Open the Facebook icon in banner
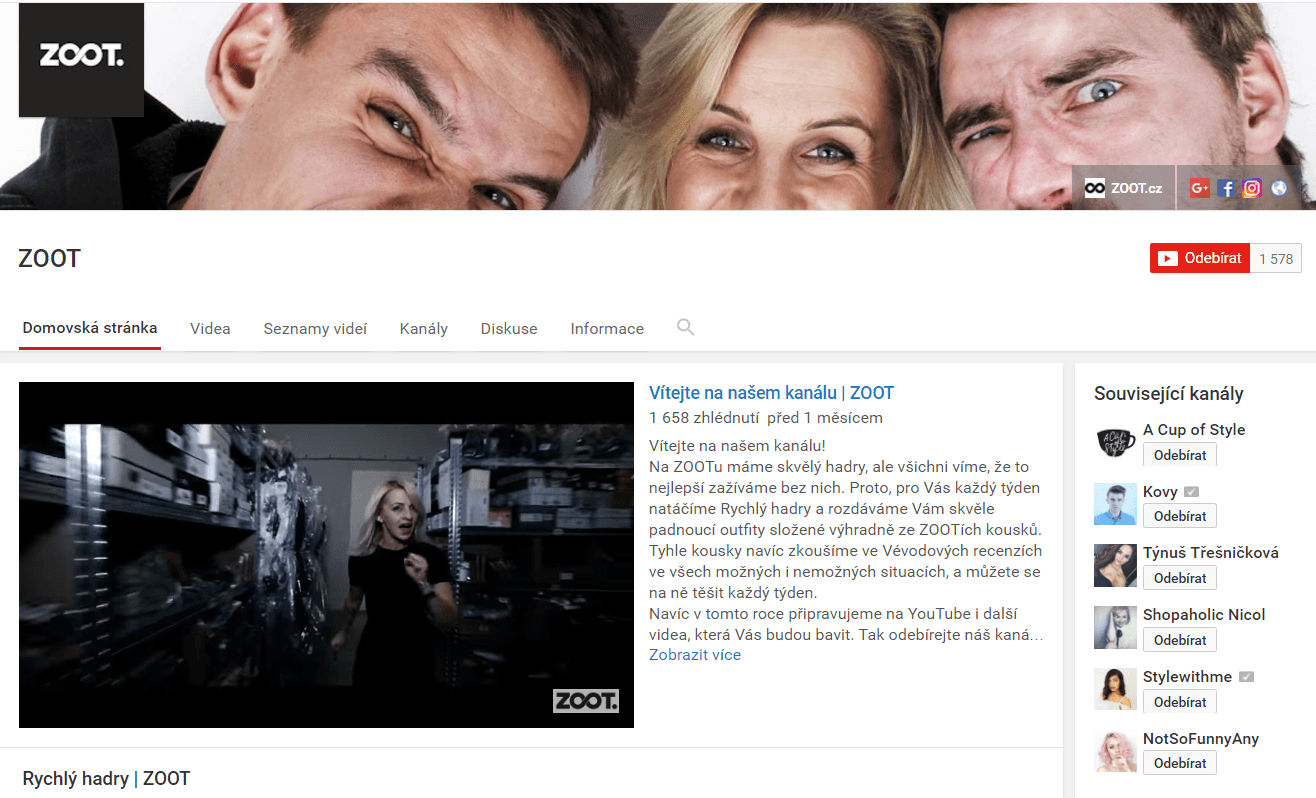This screenshot has width=1316, height=798. [x=1227, y=188]
